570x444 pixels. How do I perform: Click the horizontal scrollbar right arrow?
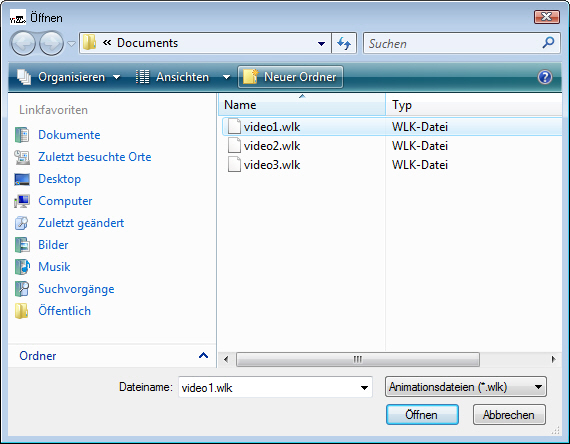(x=553, y=359)
